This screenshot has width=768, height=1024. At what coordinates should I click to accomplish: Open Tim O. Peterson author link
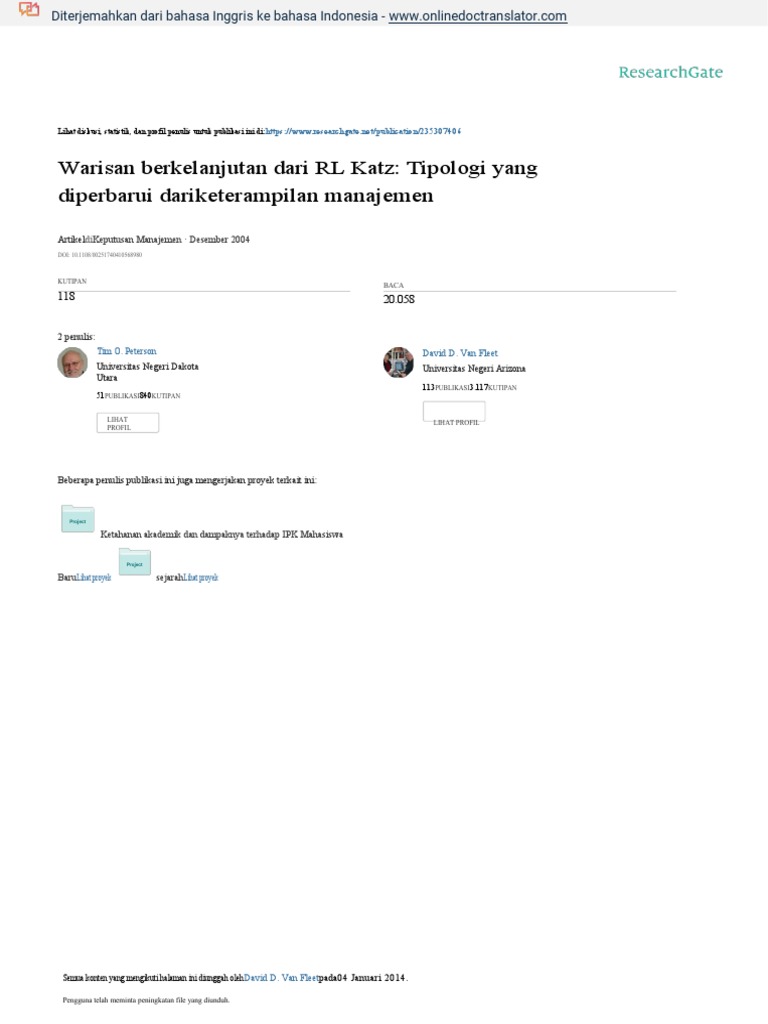127,351
